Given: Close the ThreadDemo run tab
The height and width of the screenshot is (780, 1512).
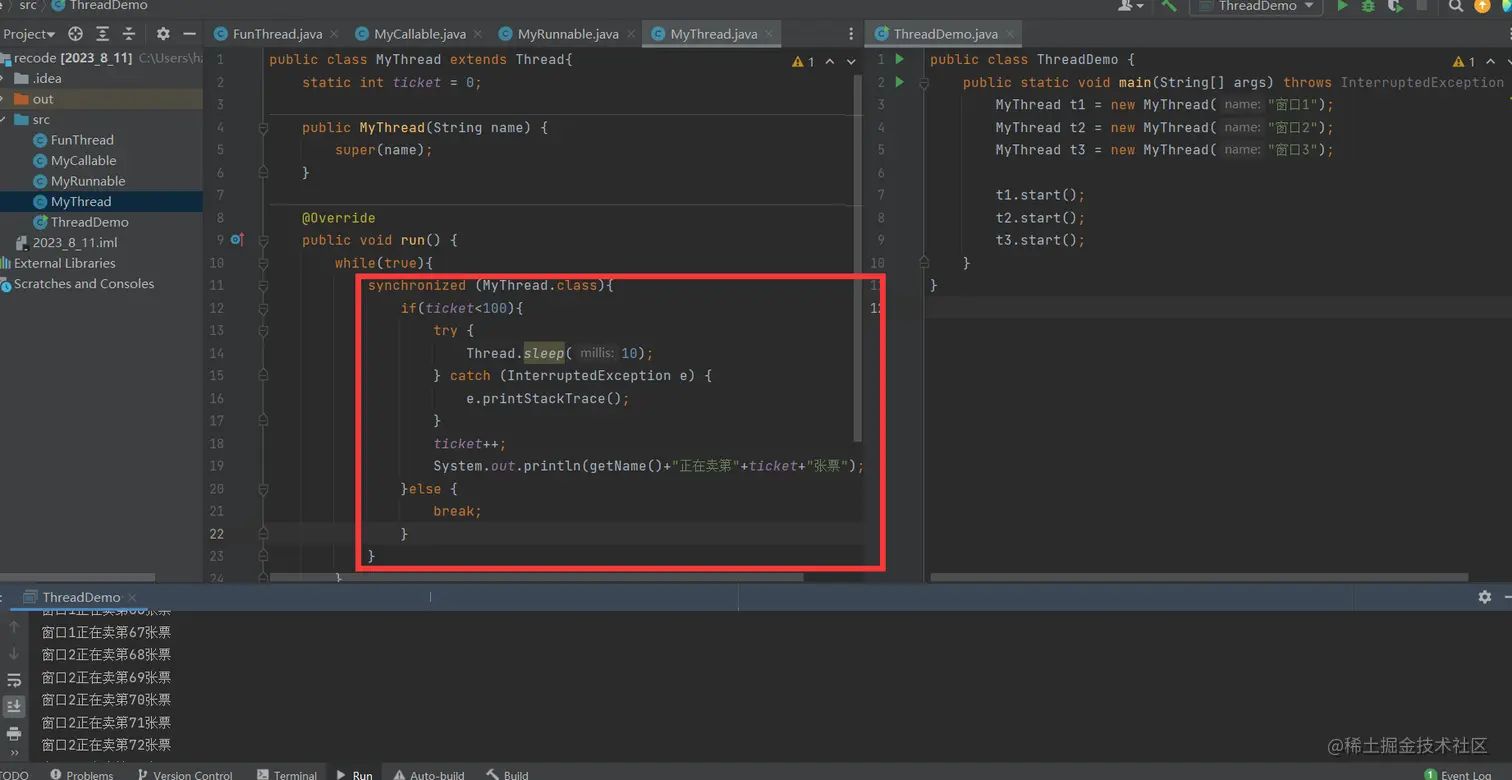Looking at the screenshot, I should pos(130,597).
